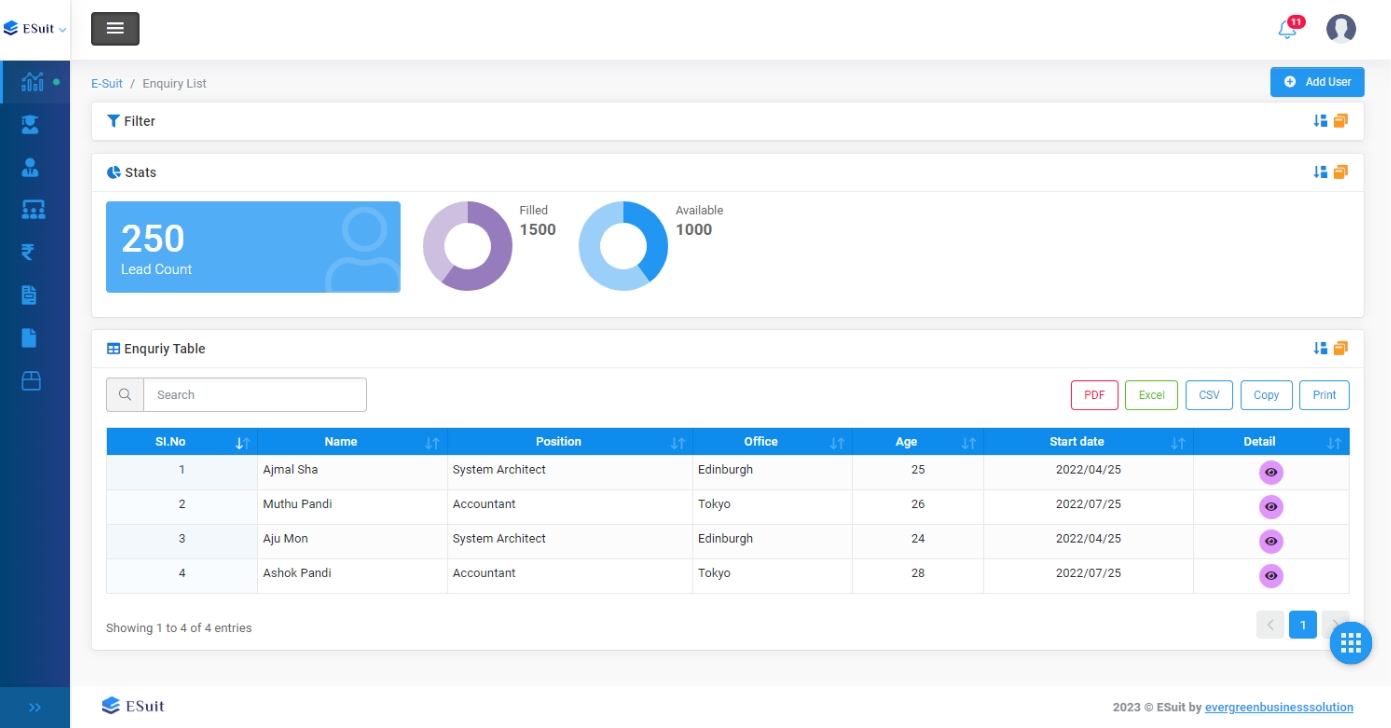Click the Search input field
The image size is (1391, 728).
[x=254, y=395]
